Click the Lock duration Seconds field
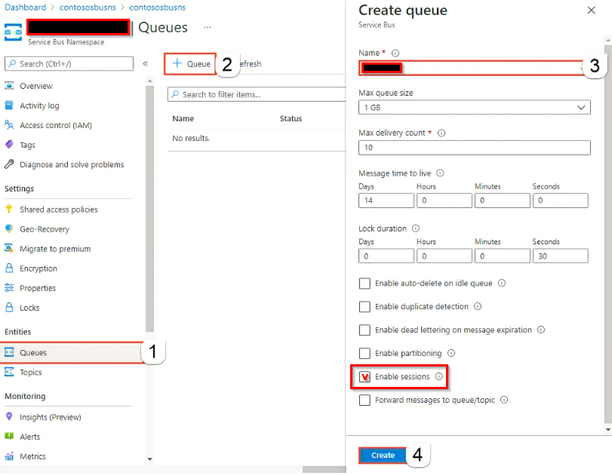This screenshot has width=612, height=475. [560, 256]
